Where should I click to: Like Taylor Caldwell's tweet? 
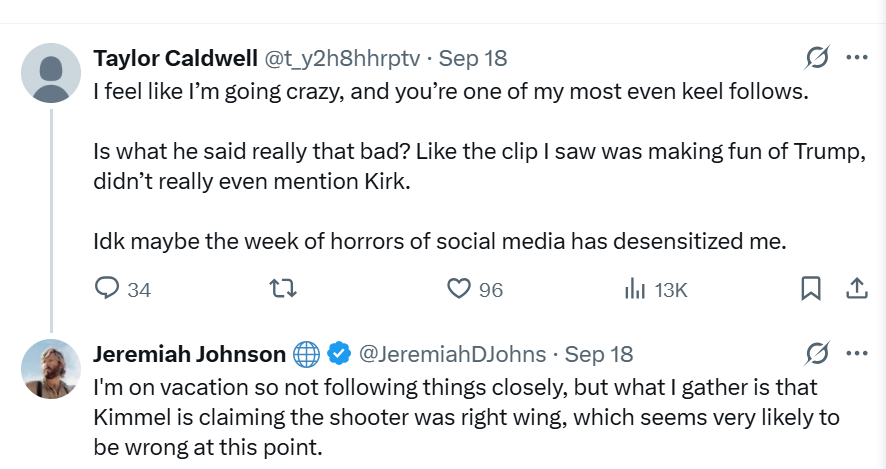coord(459,290)
